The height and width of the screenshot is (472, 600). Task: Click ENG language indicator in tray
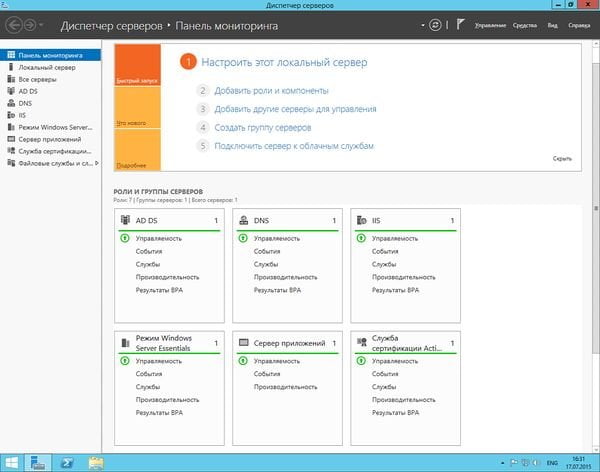click(x=552, y=463)
